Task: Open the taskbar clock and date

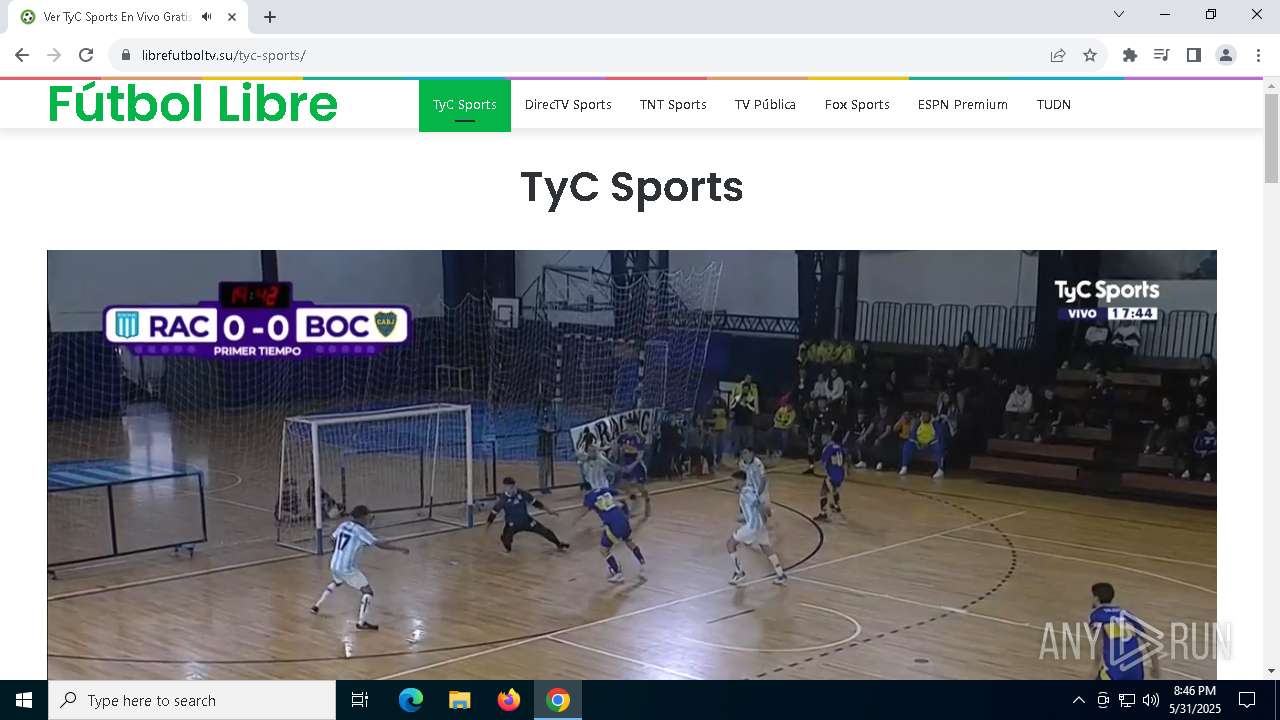Action: click(x=1195, y=700)
